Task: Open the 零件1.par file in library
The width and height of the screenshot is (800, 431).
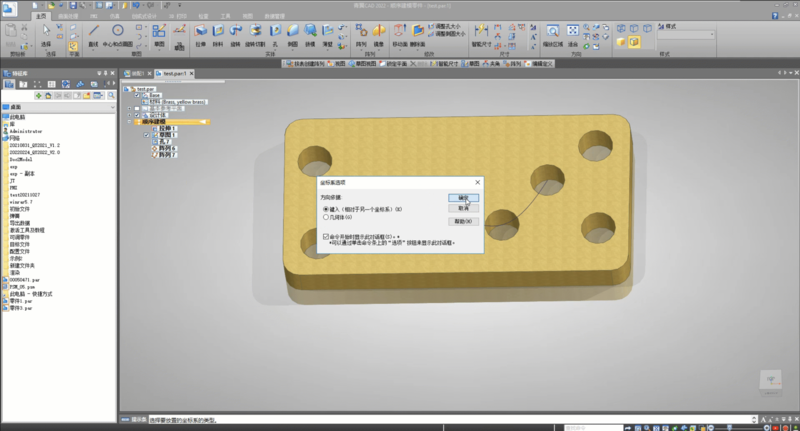Action: click(22, 300)
